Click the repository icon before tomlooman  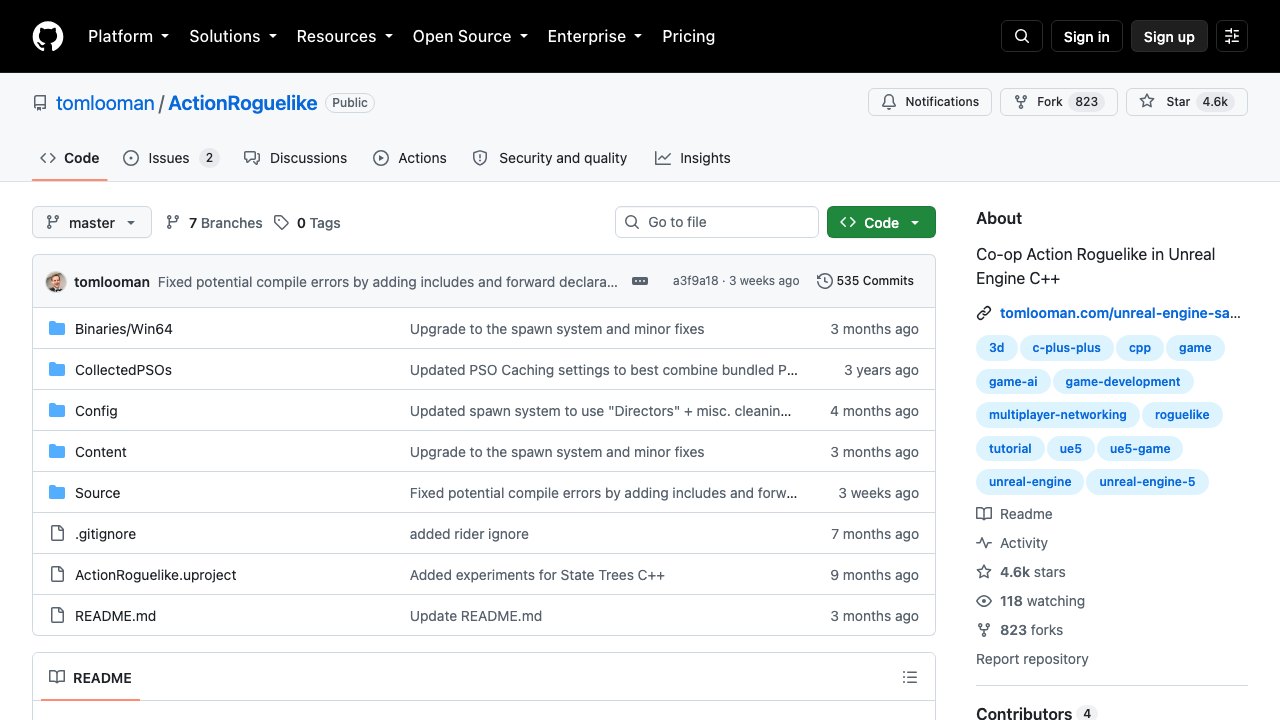pyautogui.click(x=40, y=103)
